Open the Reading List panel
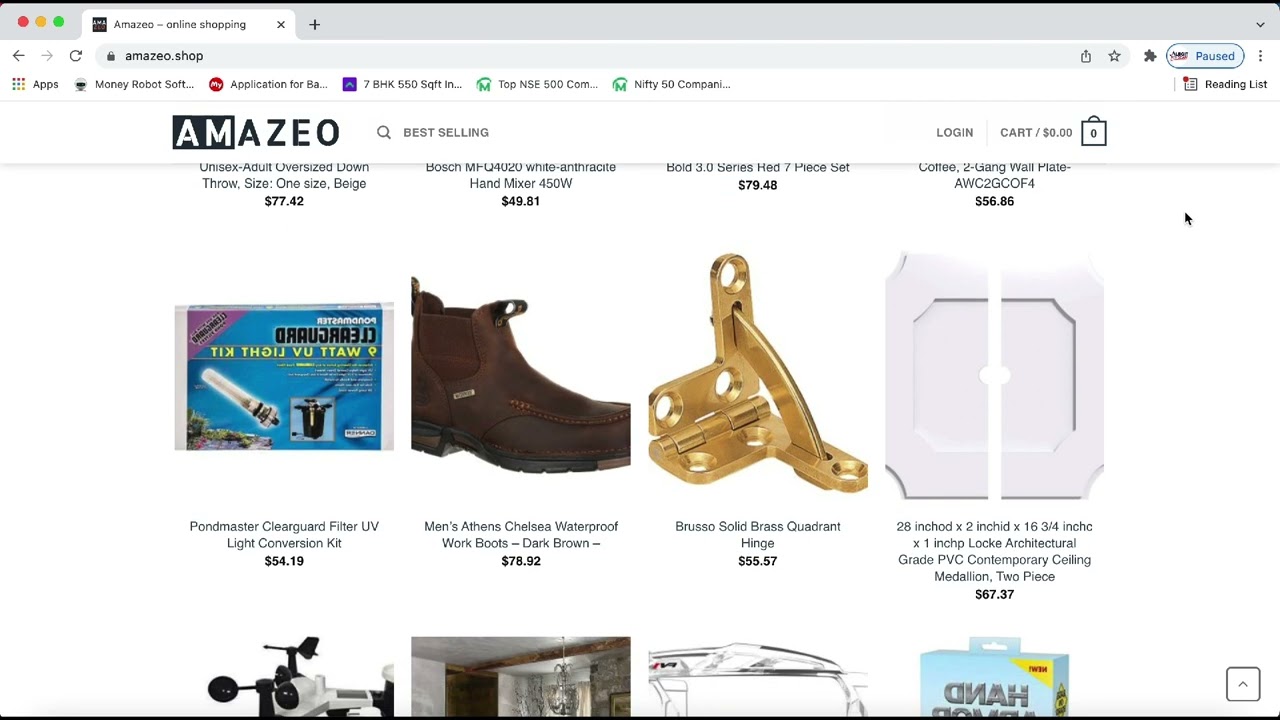Viewport: 1280px width, 720px height. coord(1225,84)
